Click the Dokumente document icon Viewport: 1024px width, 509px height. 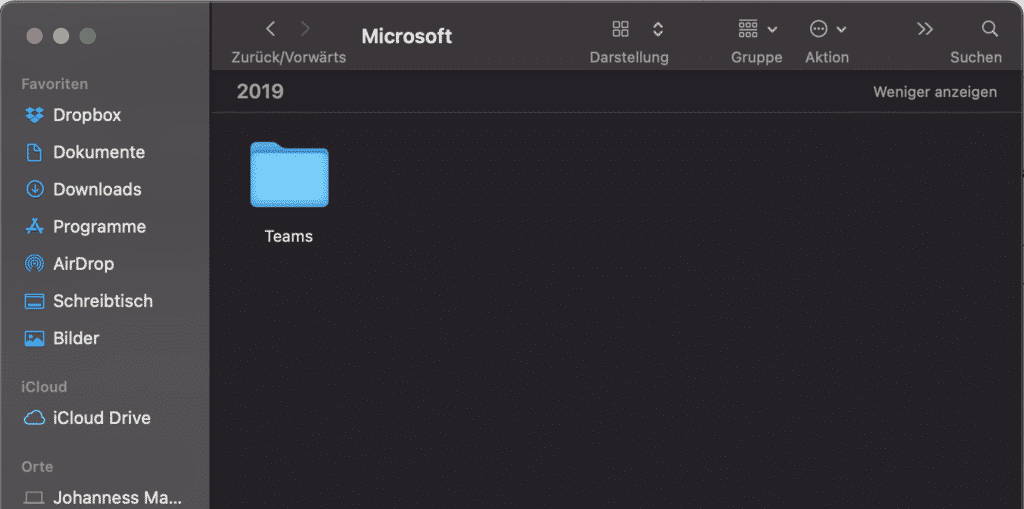point(34,152)
